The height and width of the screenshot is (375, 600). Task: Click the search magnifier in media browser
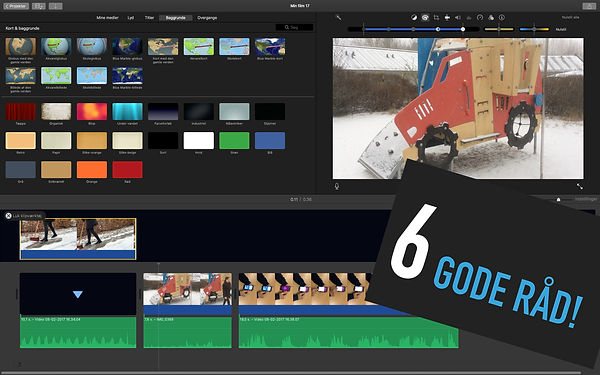click(287, 28)
